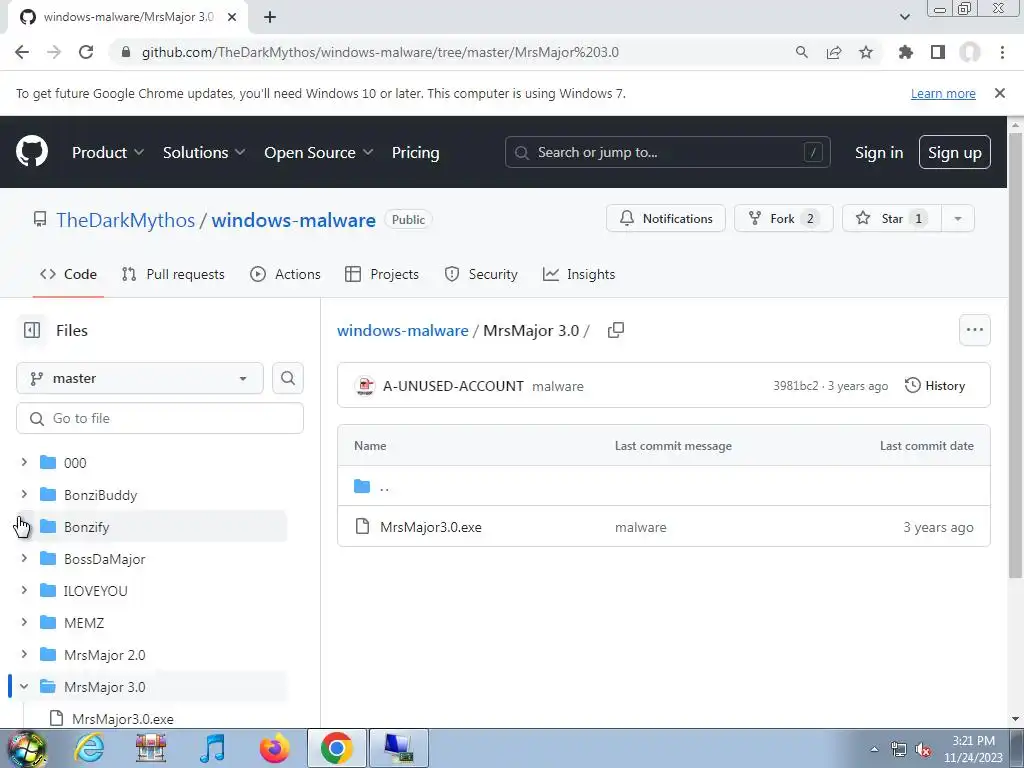This screenshot has height=768, width=1024.
Task: Collapse the MrsMajor 3.0 folder
Action: click(x=24, y=686)
